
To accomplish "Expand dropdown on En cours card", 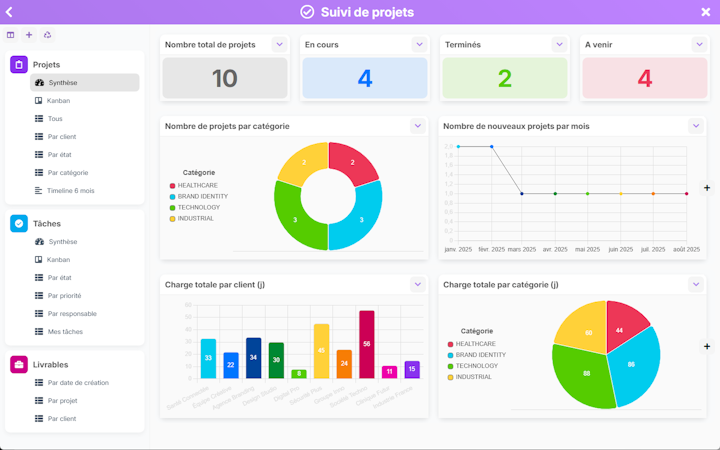I will pos(419,45).
